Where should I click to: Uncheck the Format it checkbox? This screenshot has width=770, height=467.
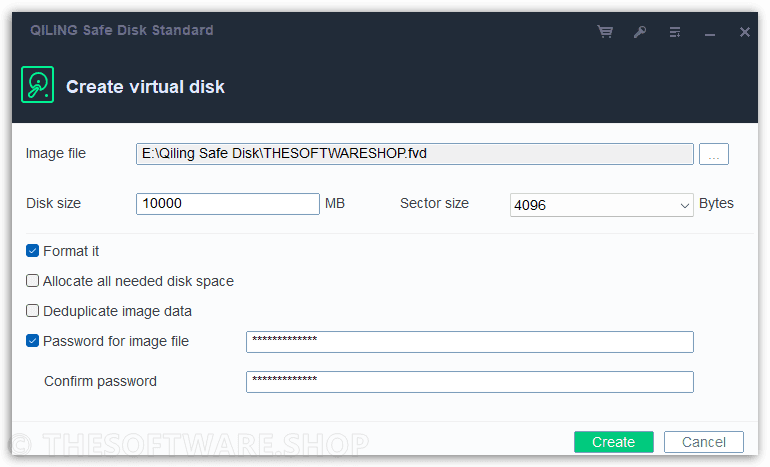tap(32, 251)
